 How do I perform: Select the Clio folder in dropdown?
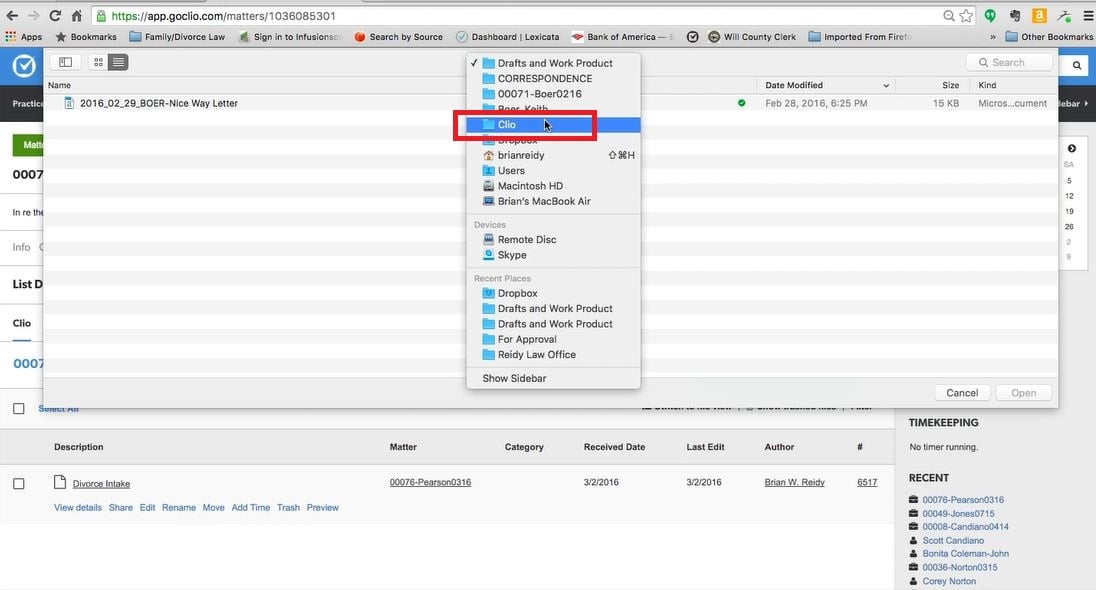coord(507,125)
